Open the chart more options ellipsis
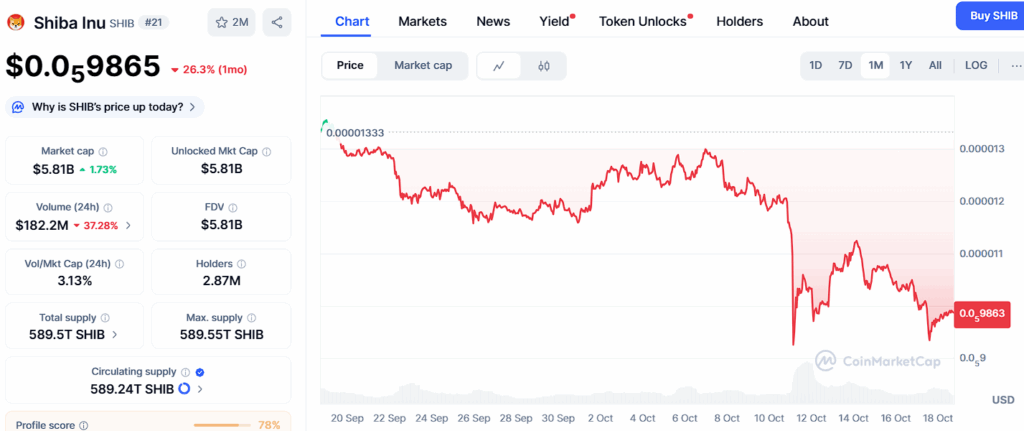This screenshot has width=1024, height=431. (1016, 66)
